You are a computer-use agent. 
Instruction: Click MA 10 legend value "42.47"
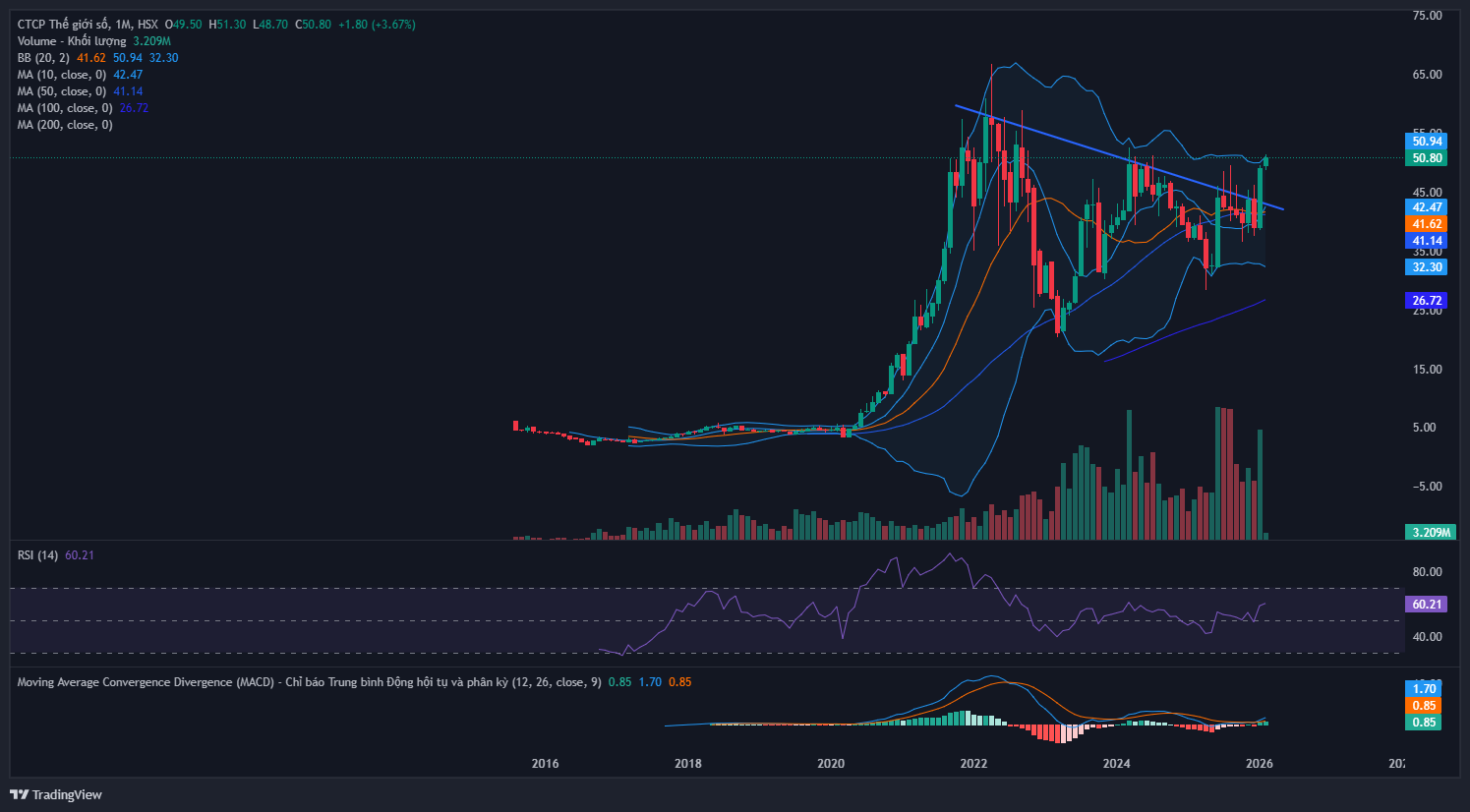tap(128, 75)
